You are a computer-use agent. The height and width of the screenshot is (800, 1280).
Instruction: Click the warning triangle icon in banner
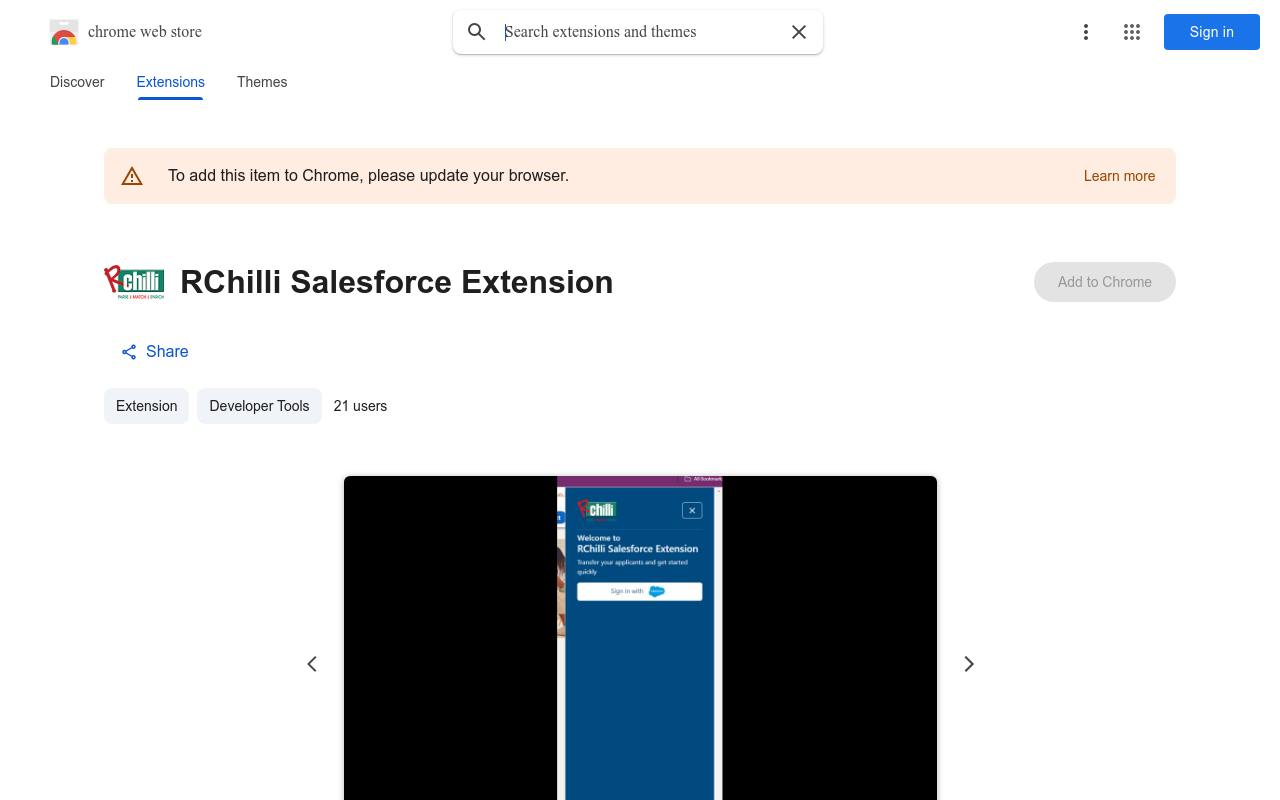click(x=132, y=176)
